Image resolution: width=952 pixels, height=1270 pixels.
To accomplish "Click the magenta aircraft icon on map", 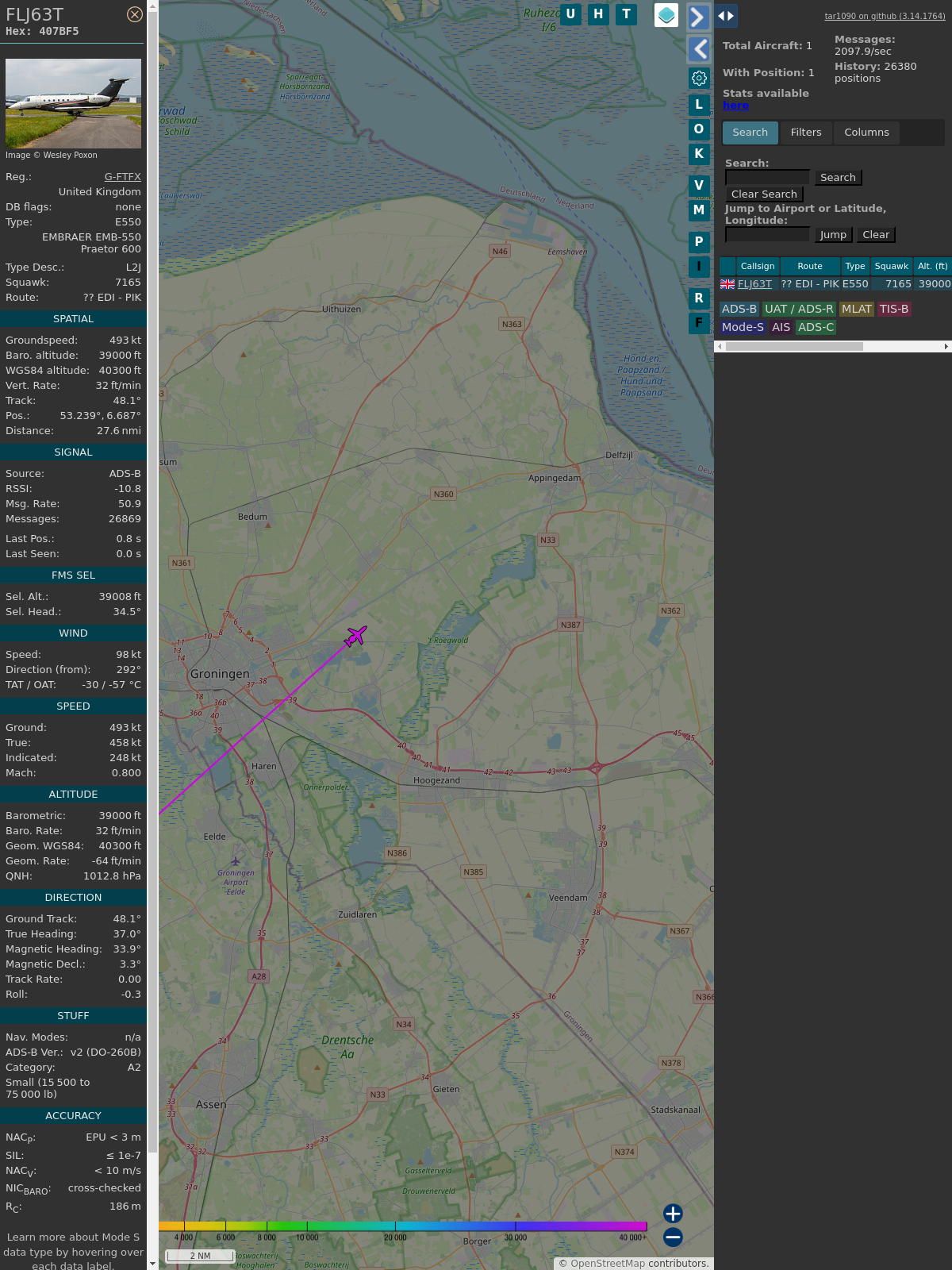I will 355,636.
